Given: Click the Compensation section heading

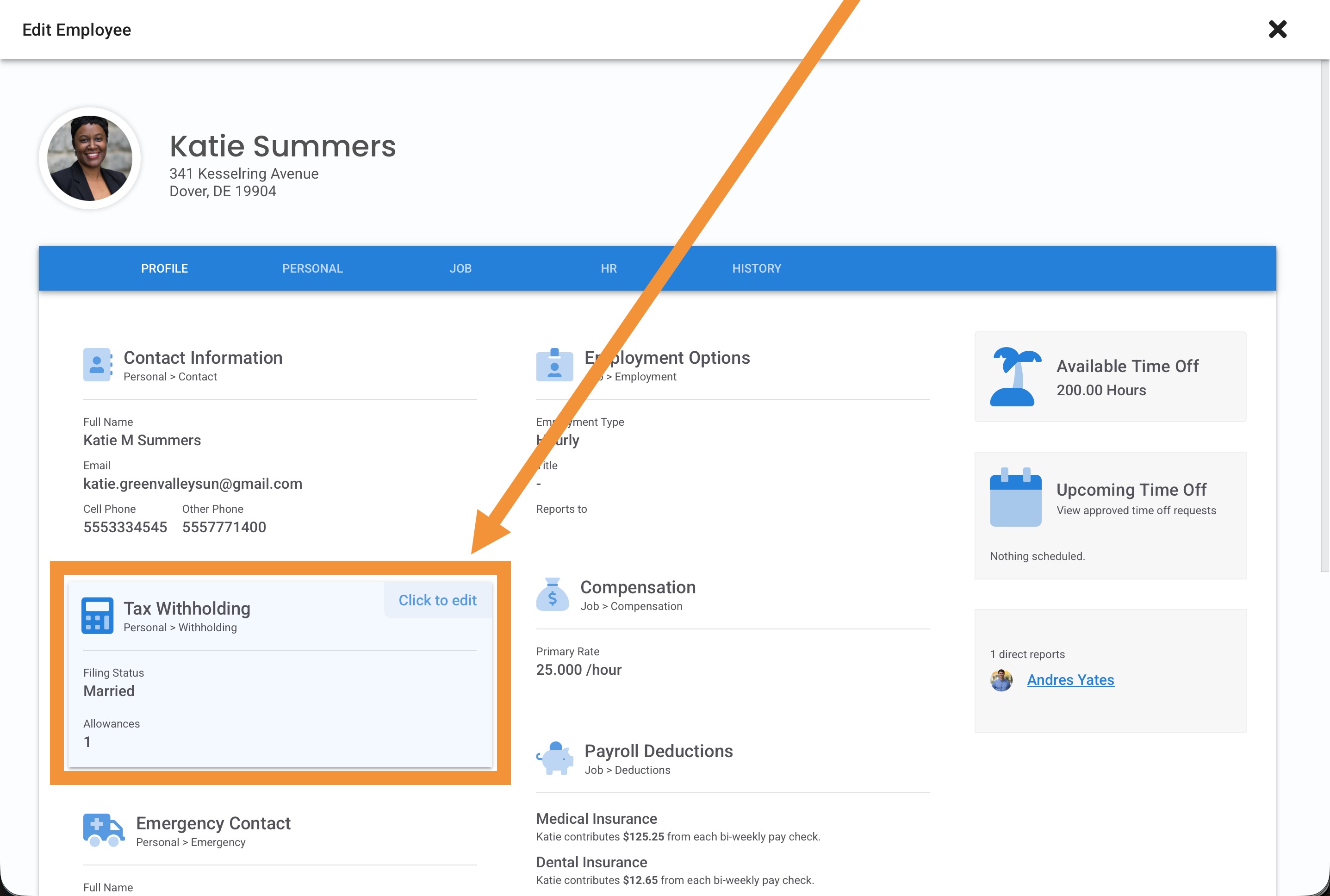Looking at the screenshot, I should pyautogui.click(x=638, y=587).
